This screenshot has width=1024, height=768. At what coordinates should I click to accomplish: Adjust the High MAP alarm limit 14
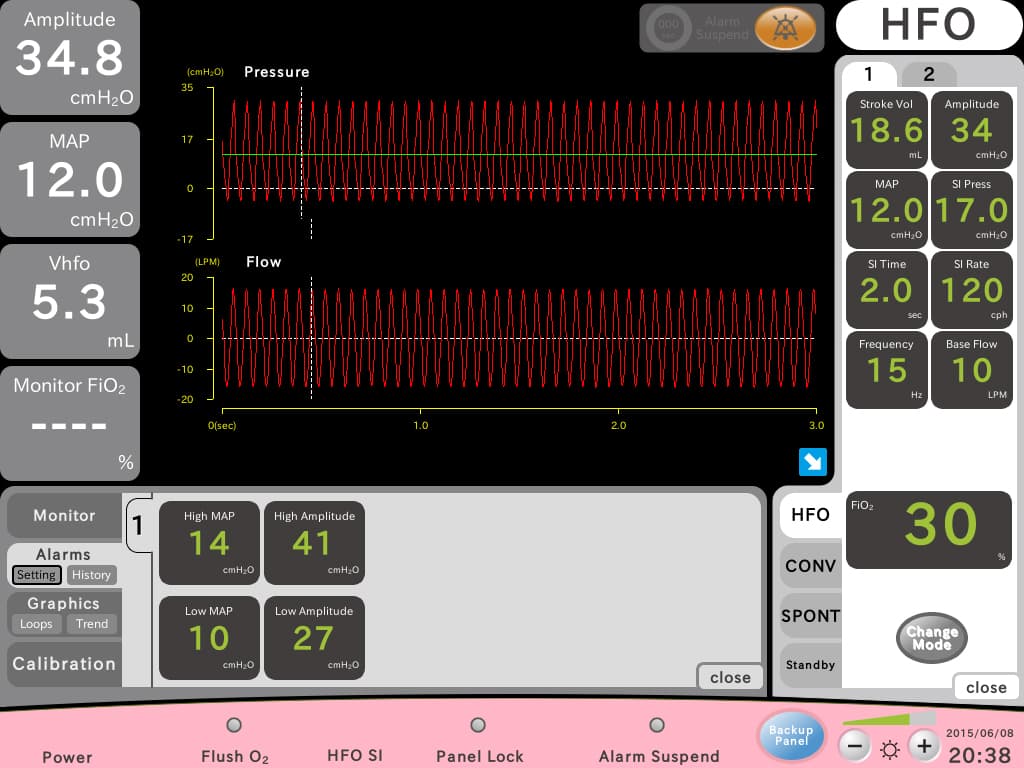[x=209, y=543]
